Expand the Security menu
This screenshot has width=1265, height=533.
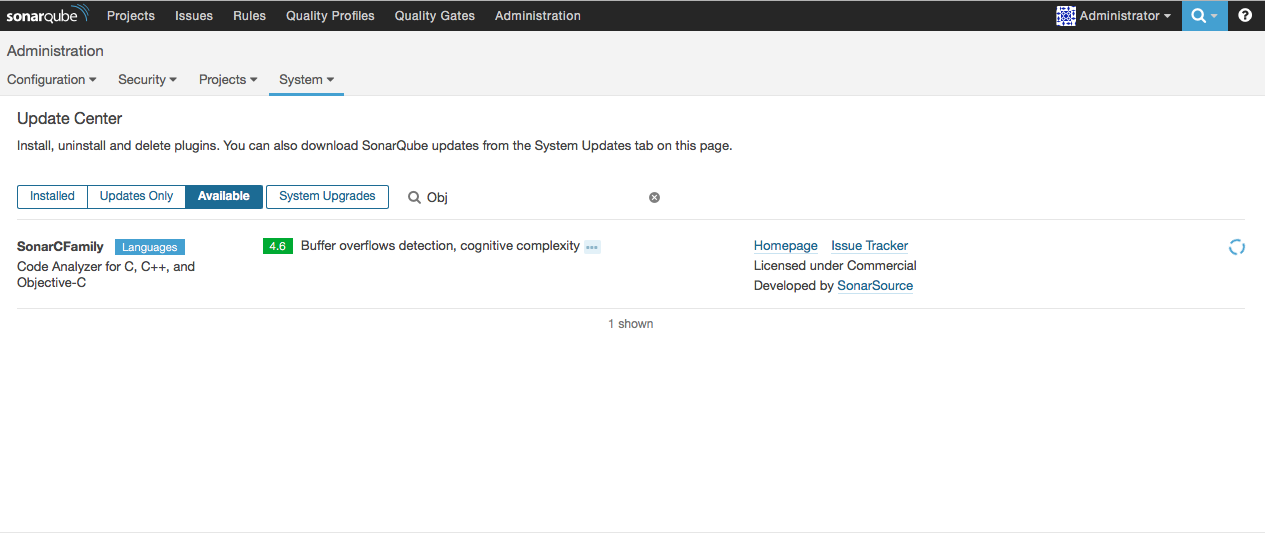(147, 80)
